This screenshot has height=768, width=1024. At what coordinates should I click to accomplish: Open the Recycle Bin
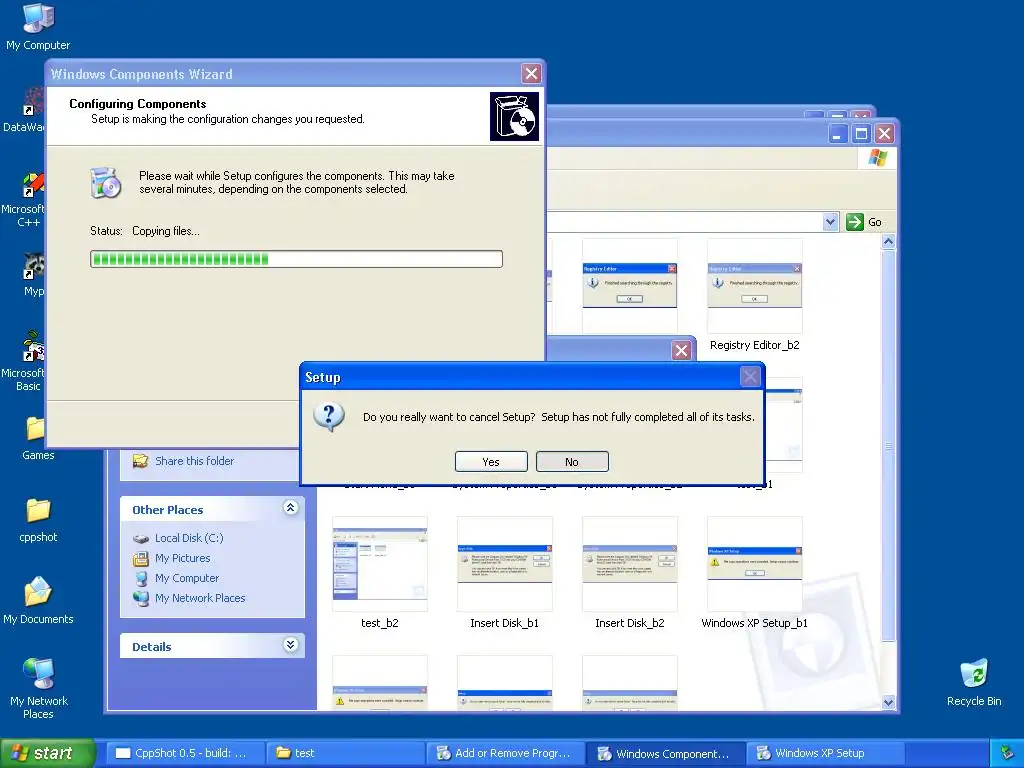click(974, 683)
